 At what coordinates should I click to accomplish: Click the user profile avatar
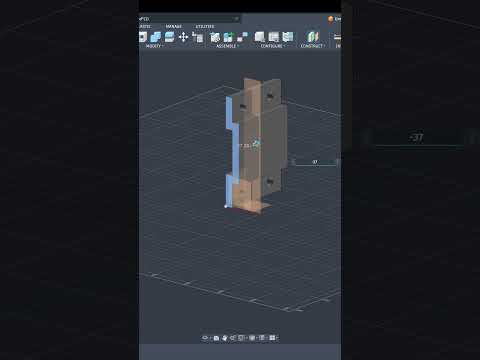coord(330,19)
